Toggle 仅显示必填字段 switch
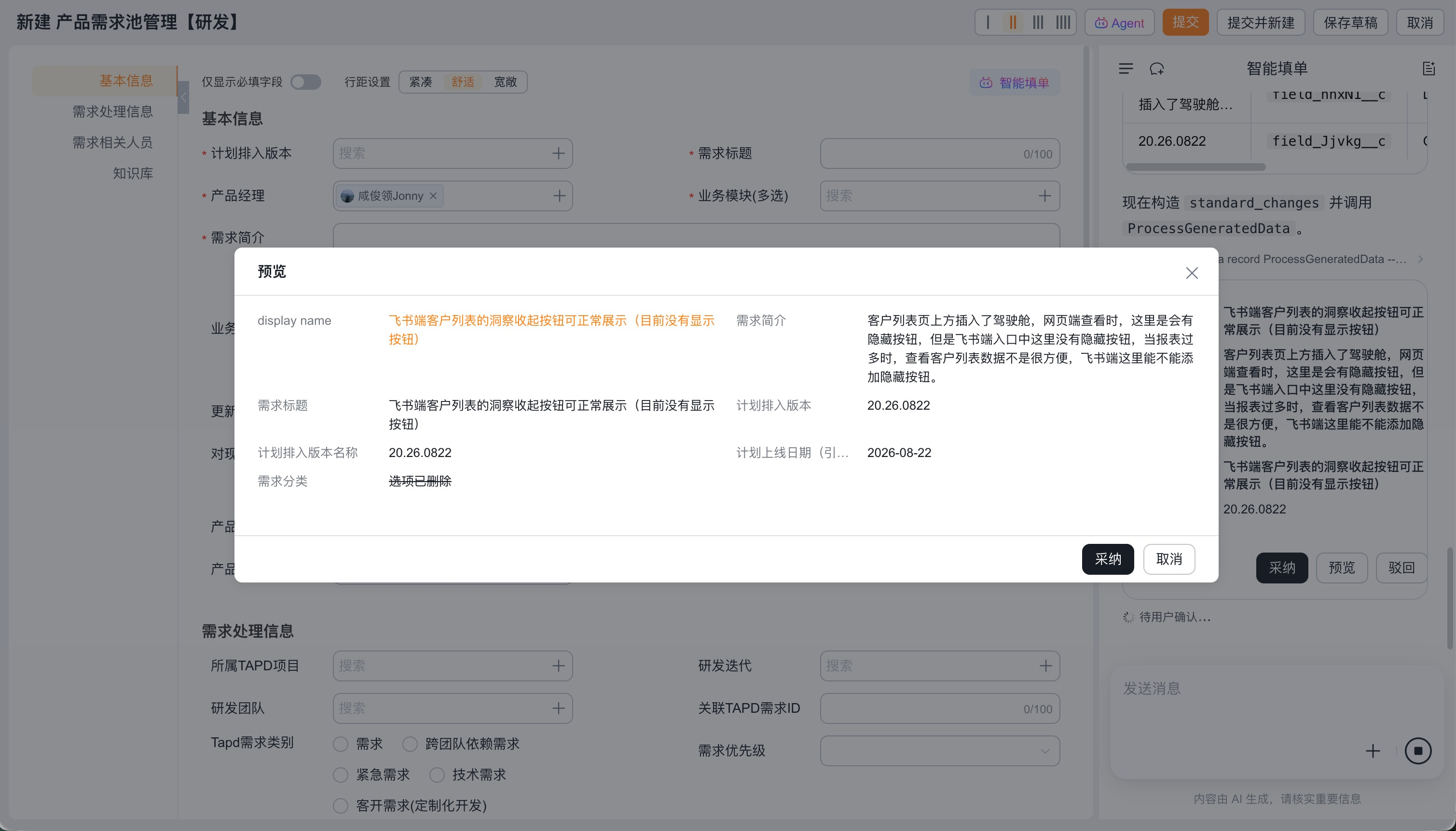The image size is (1456, 831). [x=305, y=82]
